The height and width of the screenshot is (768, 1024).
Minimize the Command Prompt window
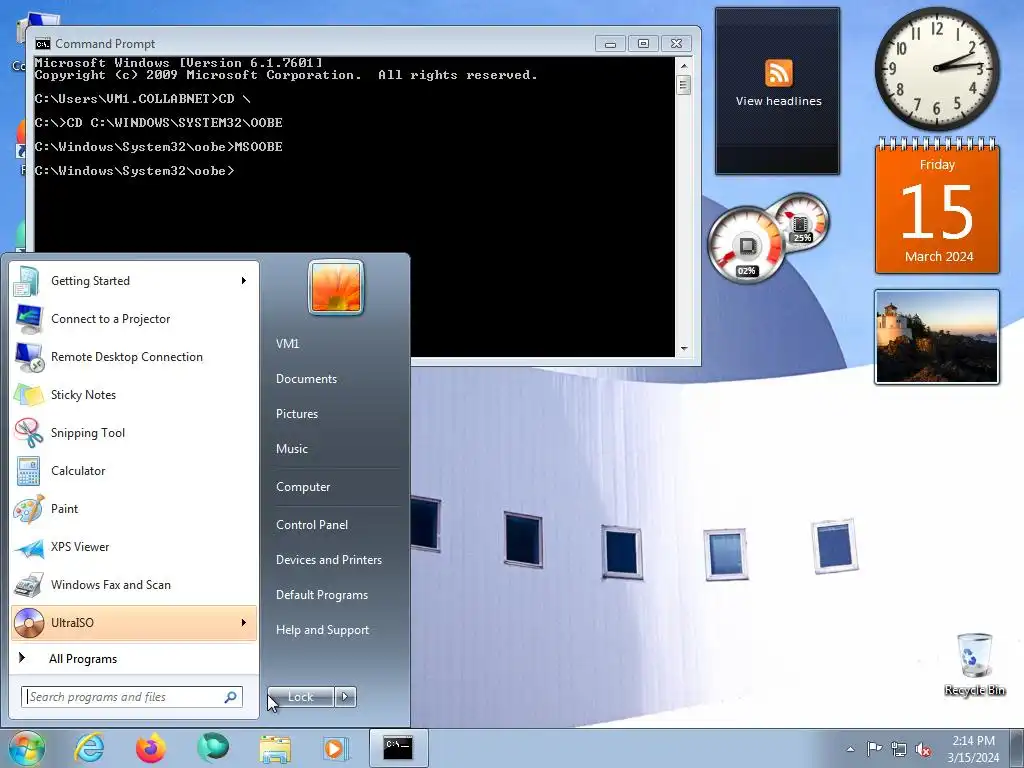611,44
